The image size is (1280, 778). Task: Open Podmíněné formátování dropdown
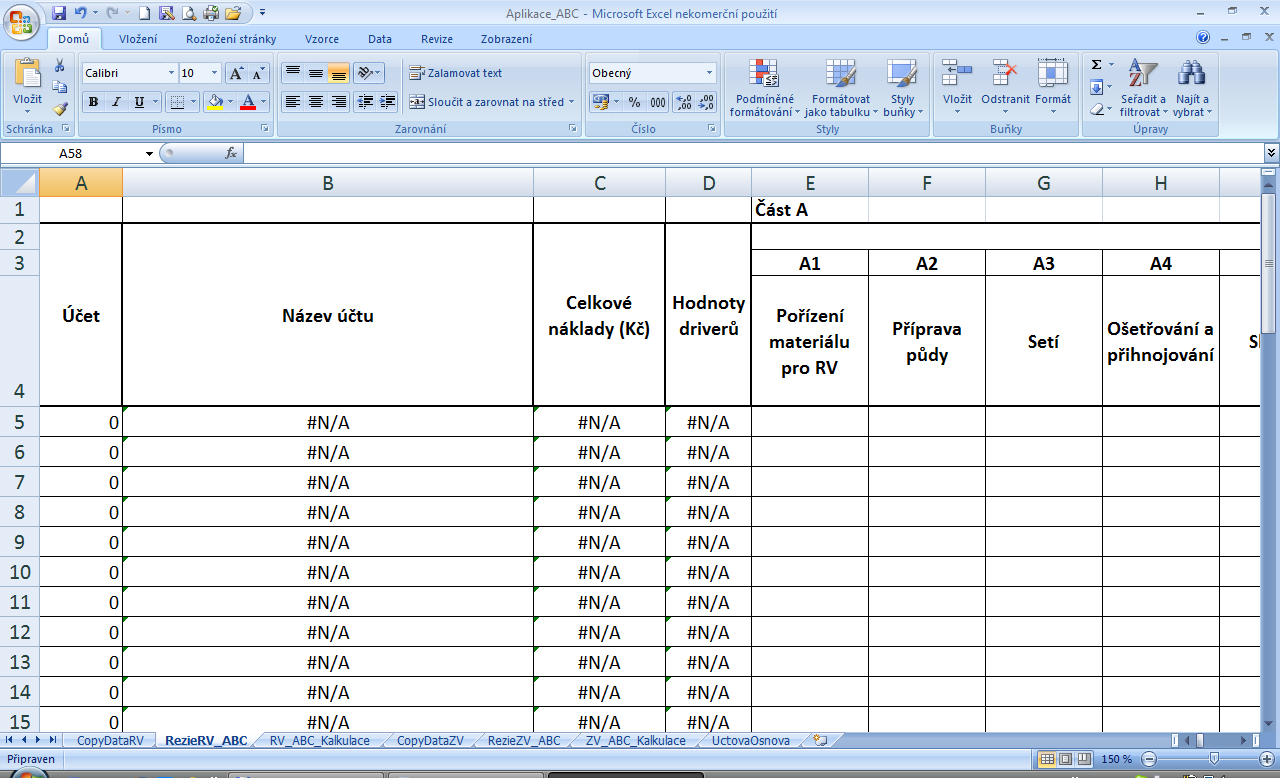(765, 86)
